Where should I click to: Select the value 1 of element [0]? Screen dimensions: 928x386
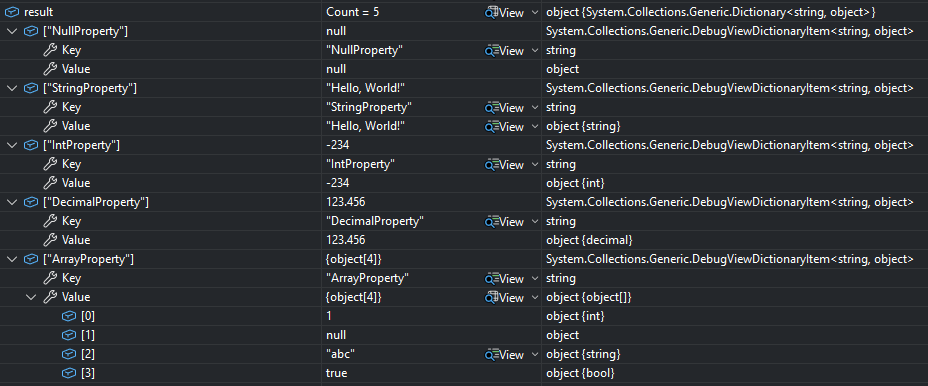coord(329,316)
